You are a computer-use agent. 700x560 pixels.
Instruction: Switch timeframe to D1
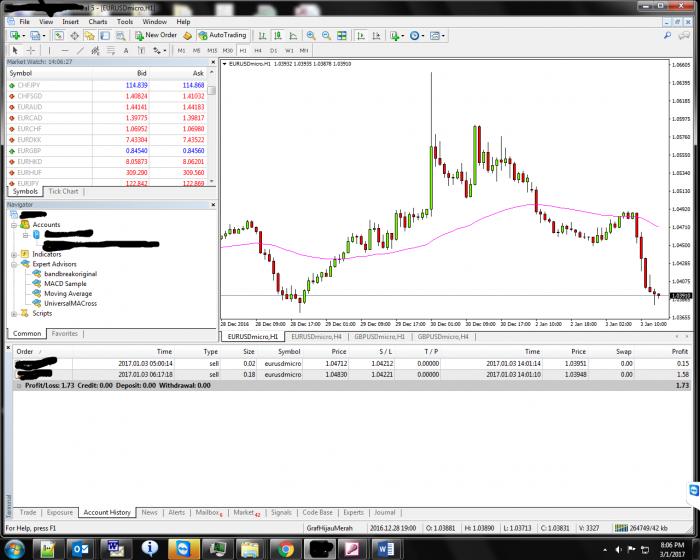(274, 50)
